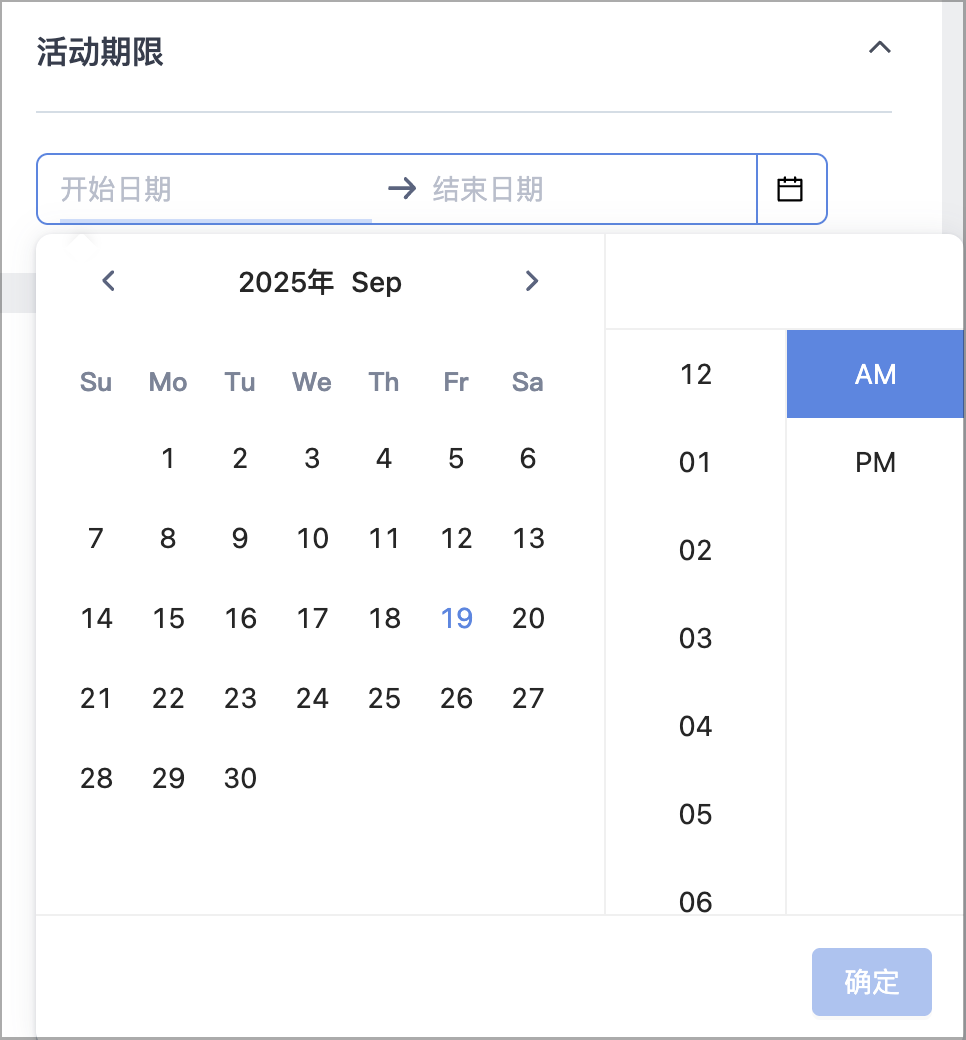Select September 2 in the calendar
Image resolution: width=966 pixels, height=1040 pixels.
[x=240, y=458]
